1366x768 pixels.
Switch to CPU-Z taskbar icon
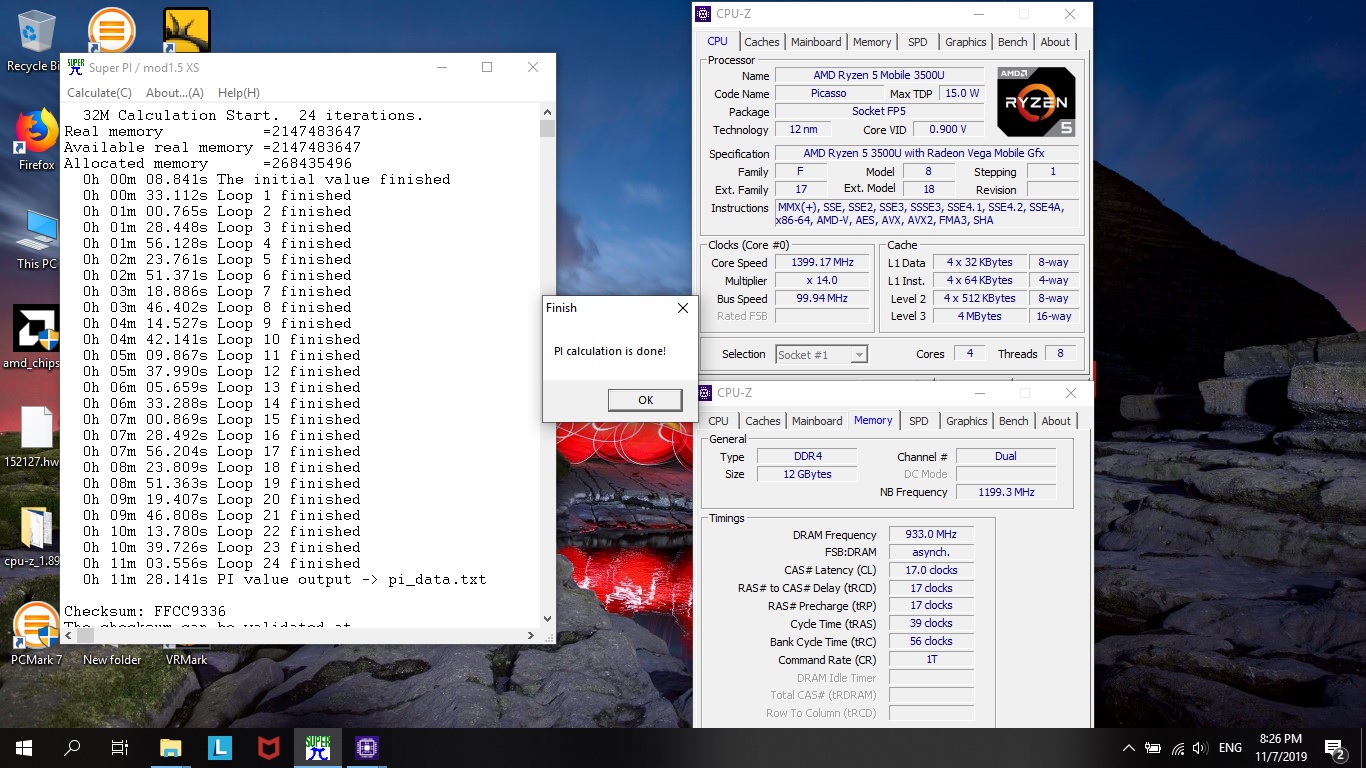tap(366, 747)
